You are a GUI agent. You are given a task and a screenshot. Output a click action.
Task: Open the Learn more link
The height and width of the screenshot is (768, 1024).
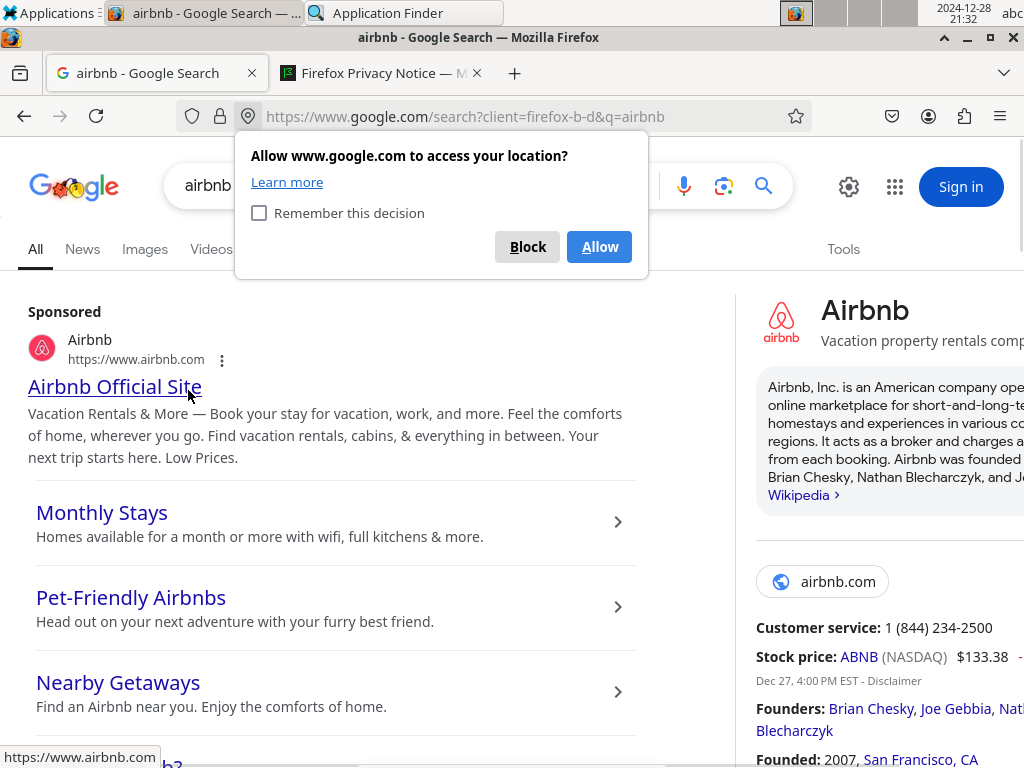[x=287, y=183]
